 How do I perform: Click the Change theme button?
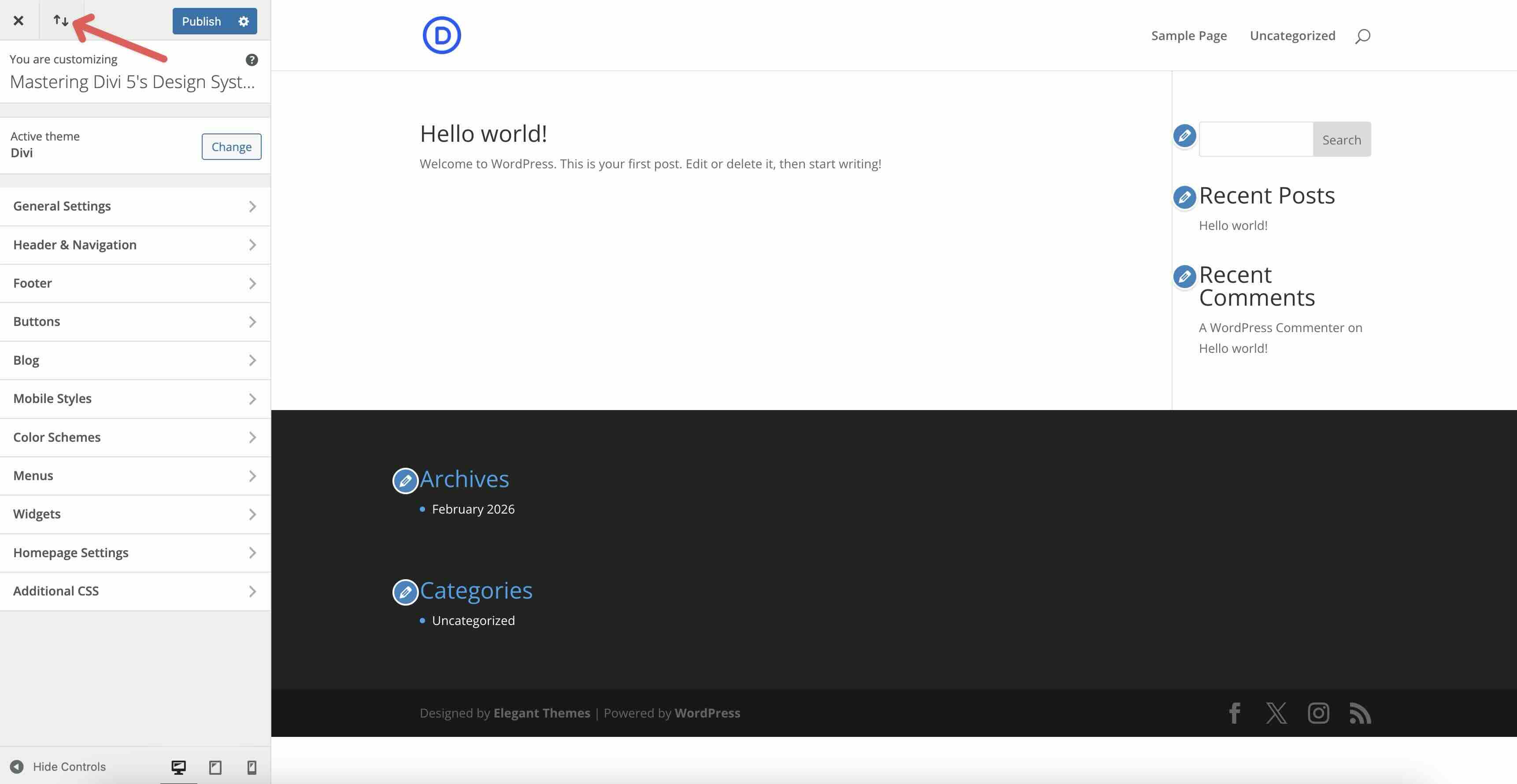[x=231, y=146]
